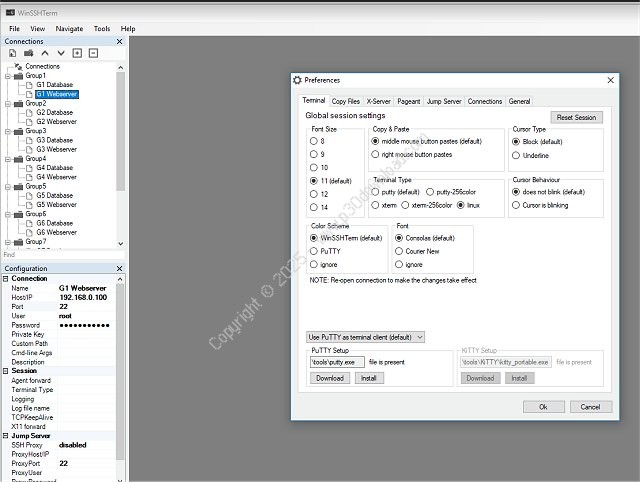This screenshot has height=482, width=640.
Task: Enable right mouse button pastes
Action: 375,154
